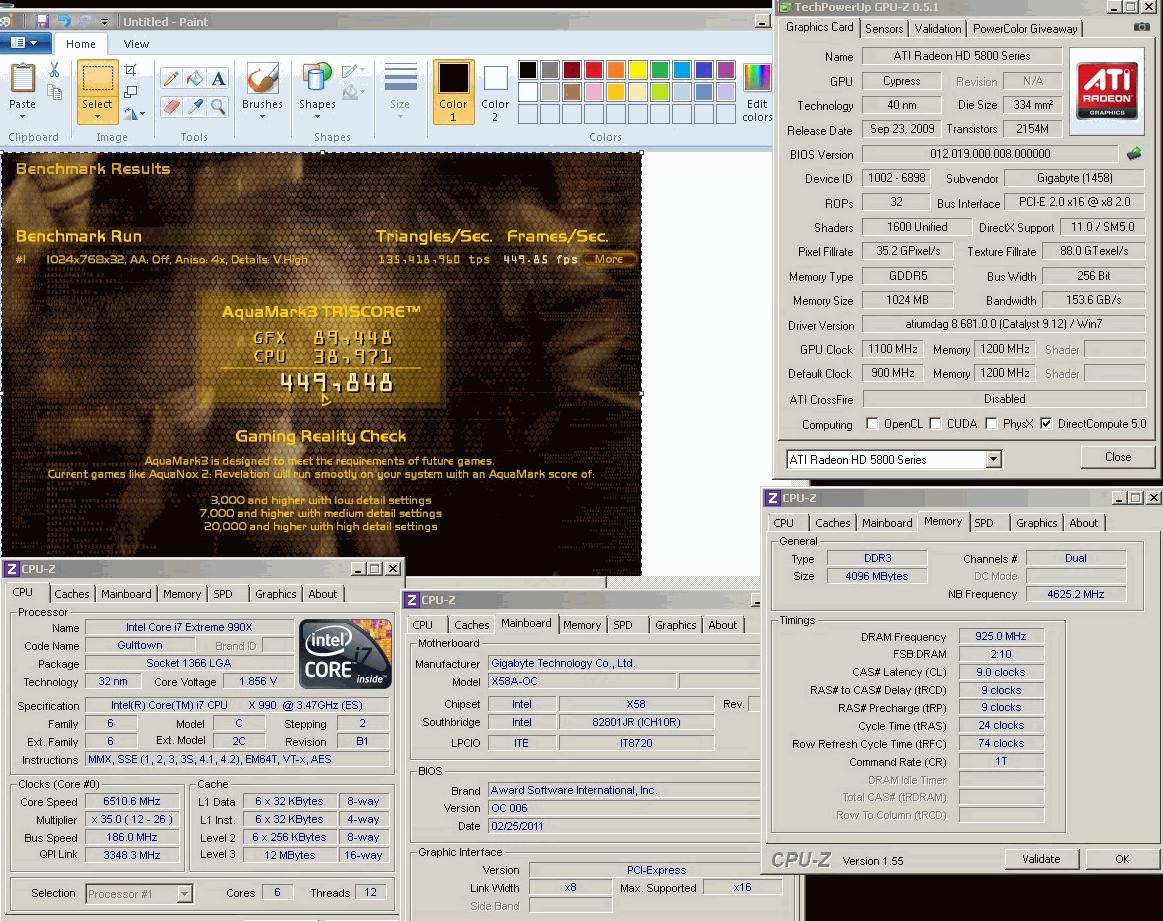Select the Text tool (letter A)

click(218, 78)
